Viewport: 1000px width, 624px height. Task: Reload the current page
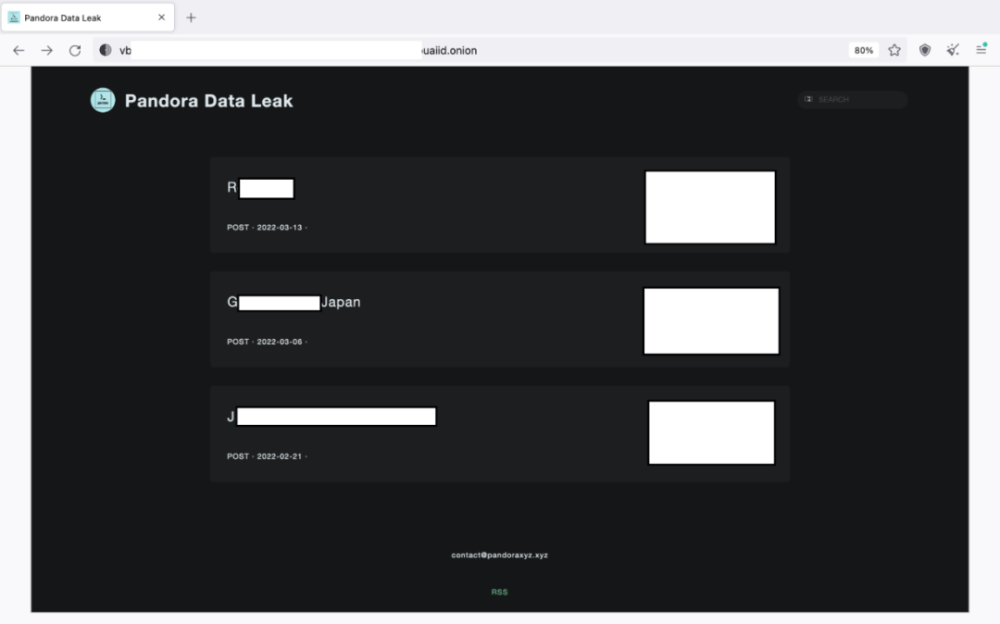[75, 50]
